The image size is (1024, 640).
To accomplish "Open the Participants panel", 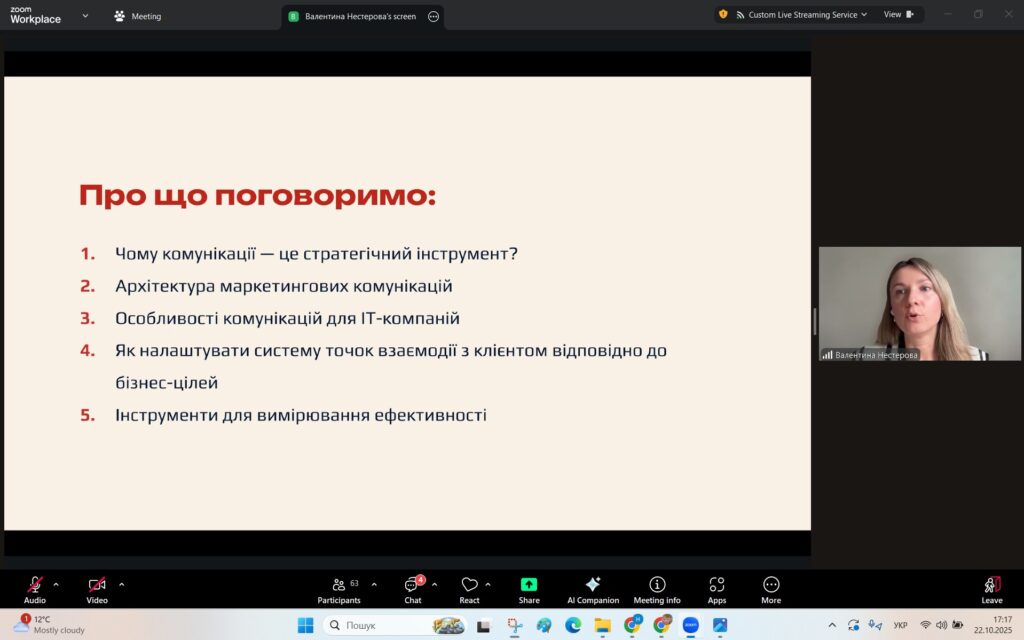I will tap(339, 588).
